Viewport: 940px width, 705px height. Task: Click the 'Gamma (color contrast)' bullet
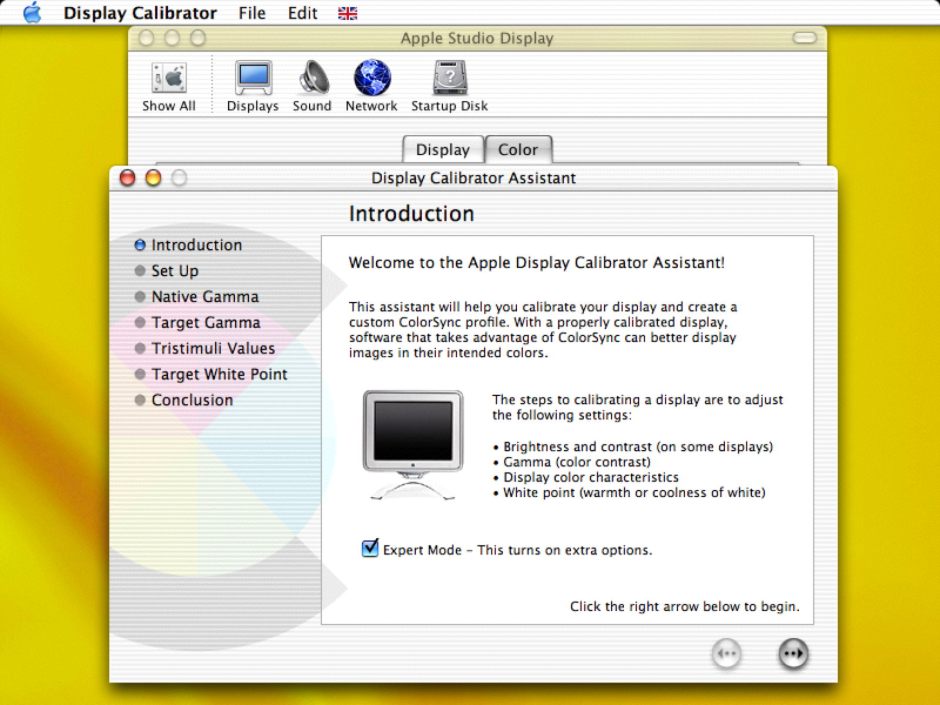pos(572,462)
